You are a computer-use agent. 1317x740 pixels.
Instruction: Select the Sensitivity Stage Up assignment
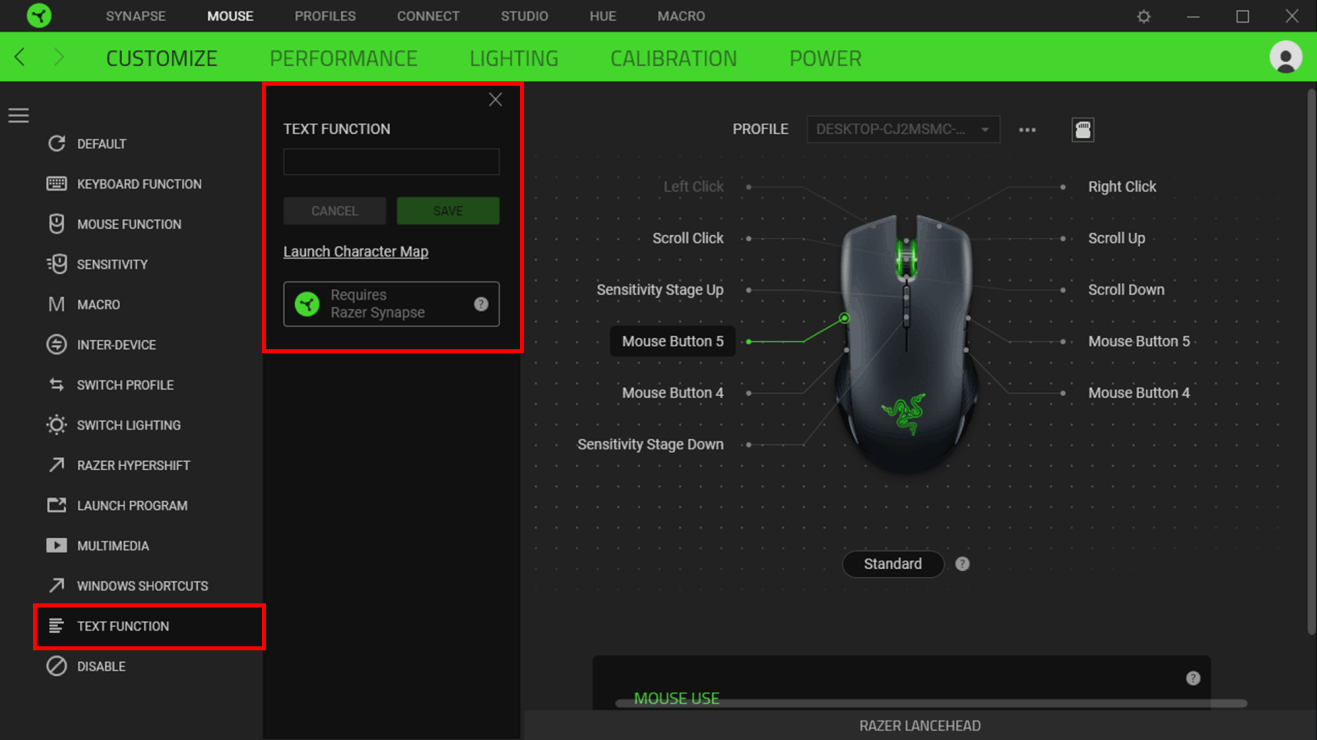(x=660, y=290)
